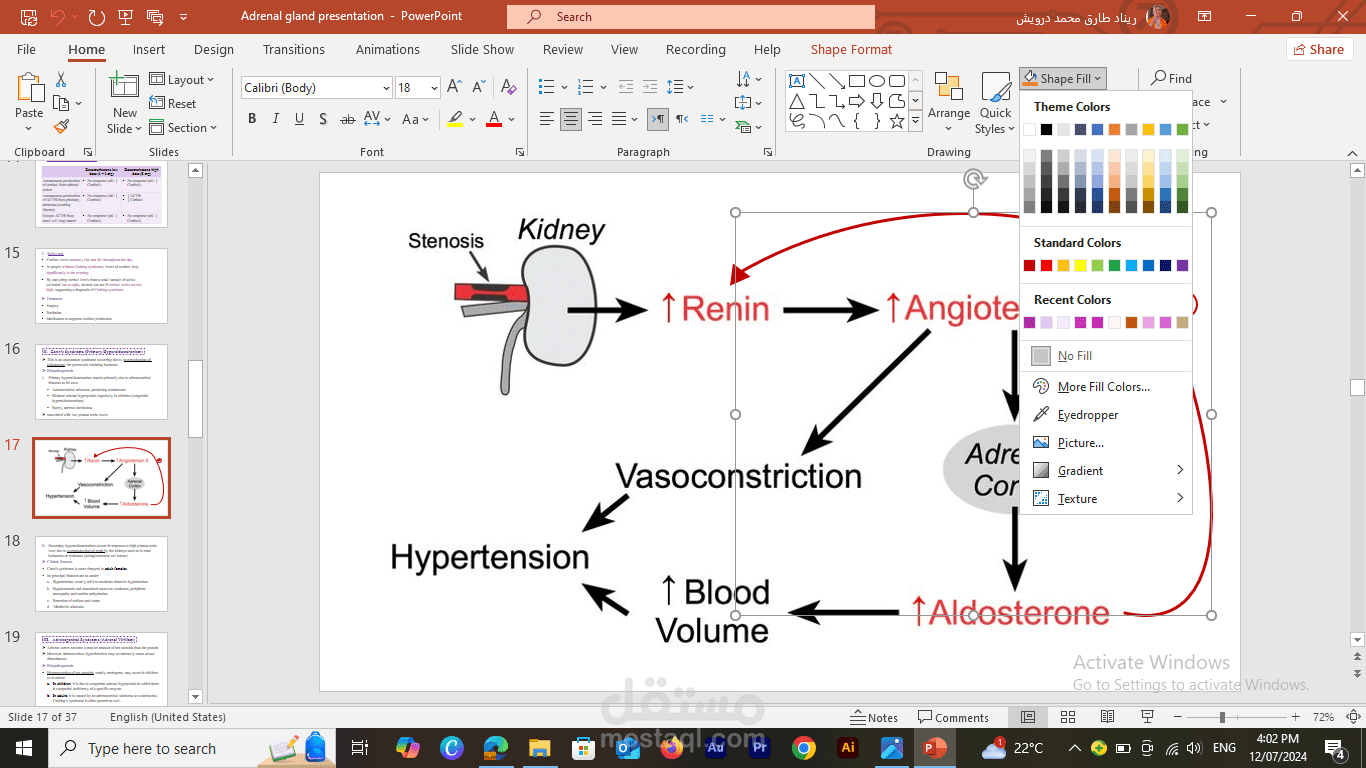Toggle left-to-right text direction button

coord(658,119)
